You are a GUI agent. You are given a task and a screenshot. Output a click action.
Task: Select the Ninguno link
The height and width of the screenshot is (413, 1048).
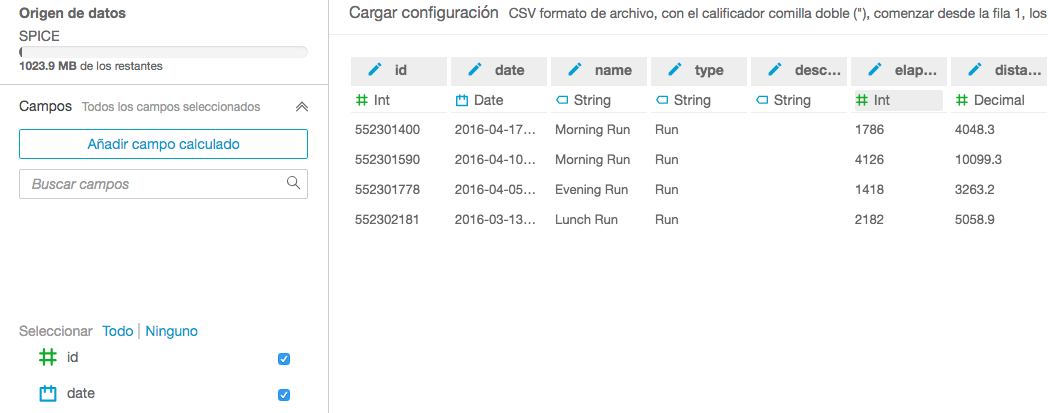coord(172,331)
